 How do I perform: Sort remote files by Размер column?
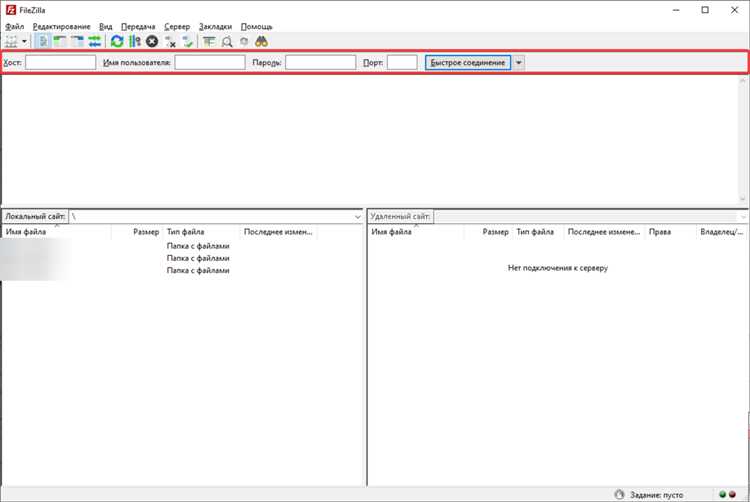click(488, 232)
